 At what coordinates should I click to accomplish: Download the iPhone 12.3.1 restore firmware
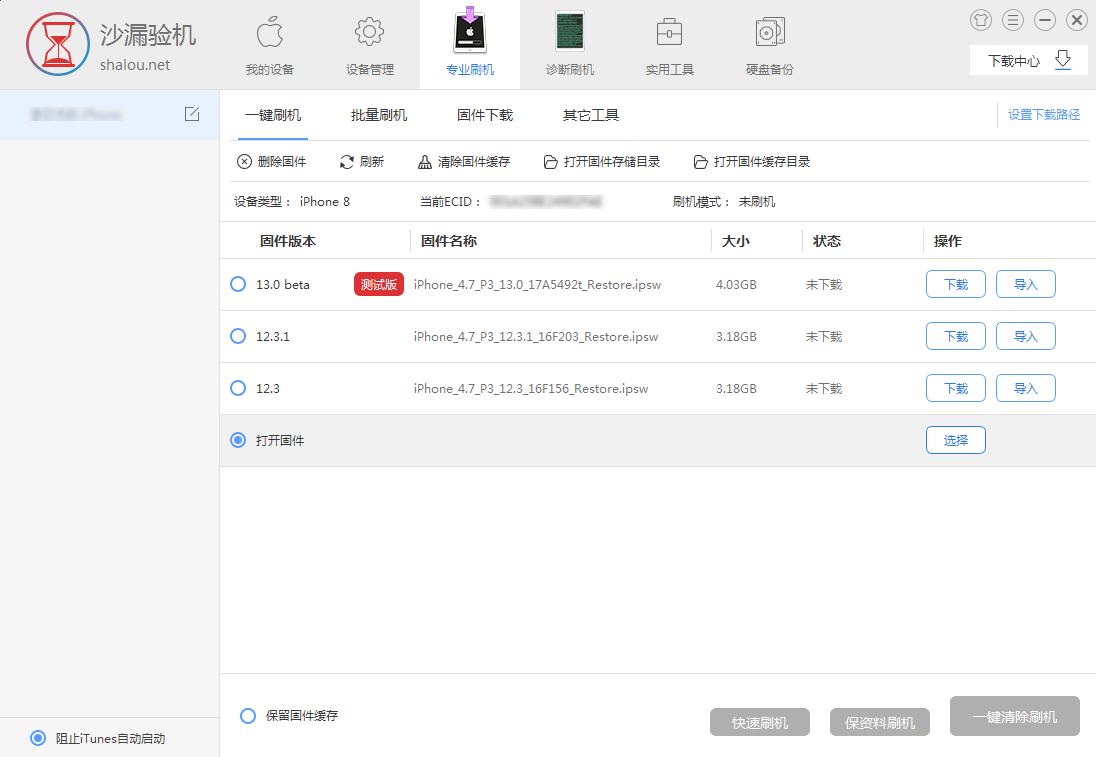tap(955, 336)
